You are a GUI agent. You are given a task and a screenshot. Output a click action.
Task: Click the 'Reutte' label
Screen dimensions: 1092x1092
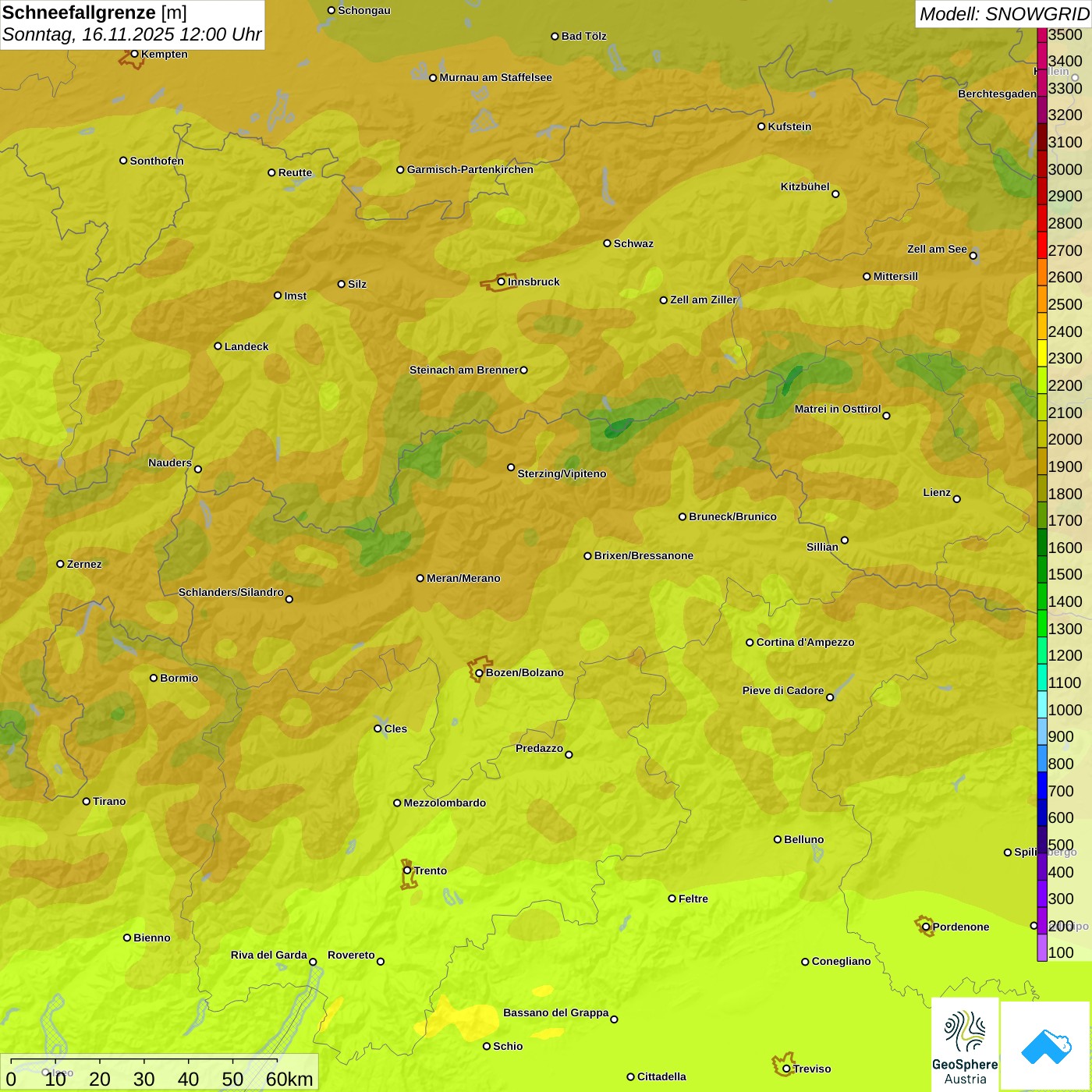pyautogui.click(x=295, y=172)
